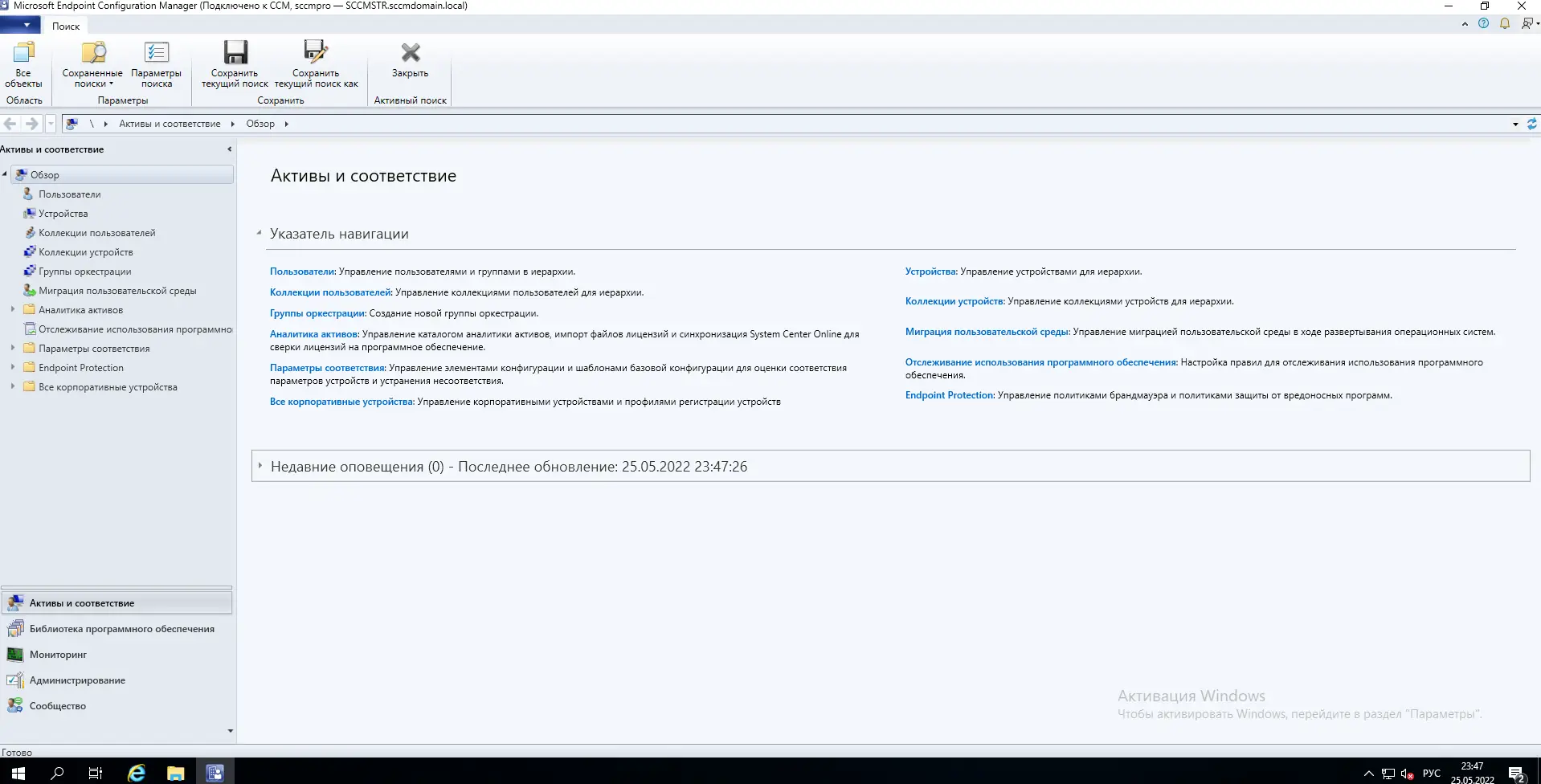1541x784 pixels.
Task: Open Help via the question mark icon
Action: click(1483, 24)
